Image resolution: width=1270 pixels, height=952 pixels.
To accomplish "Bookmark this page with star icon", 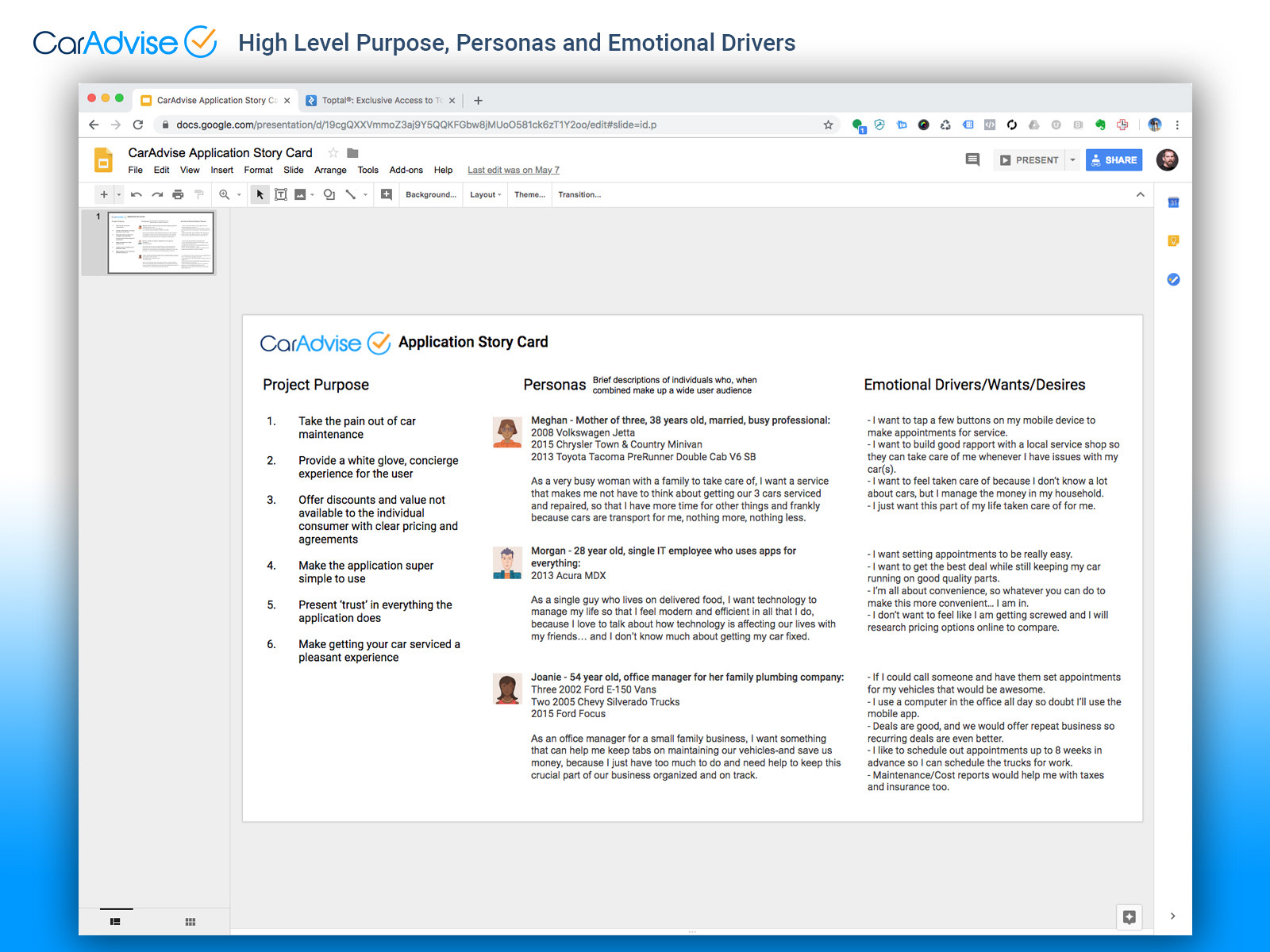I will pyautogui.click(x=828, y=125).
